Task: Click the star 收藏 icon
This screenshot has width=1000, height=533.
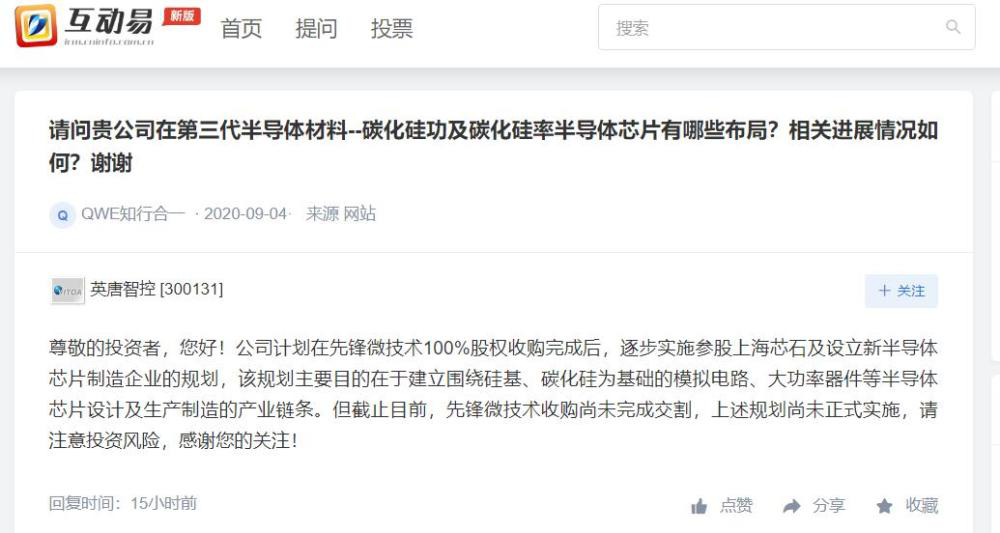Action: tap(885, 506)
